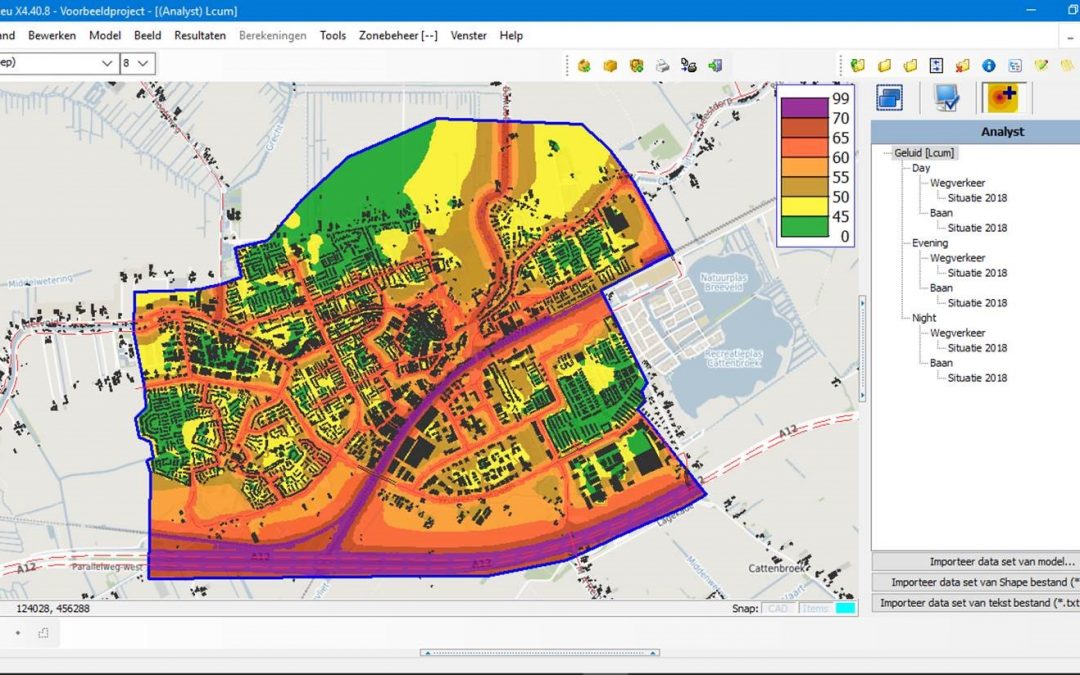This screenshot has height=675, width=1080.
Task: Open the Venster menu
Action: tap(468, 36)
